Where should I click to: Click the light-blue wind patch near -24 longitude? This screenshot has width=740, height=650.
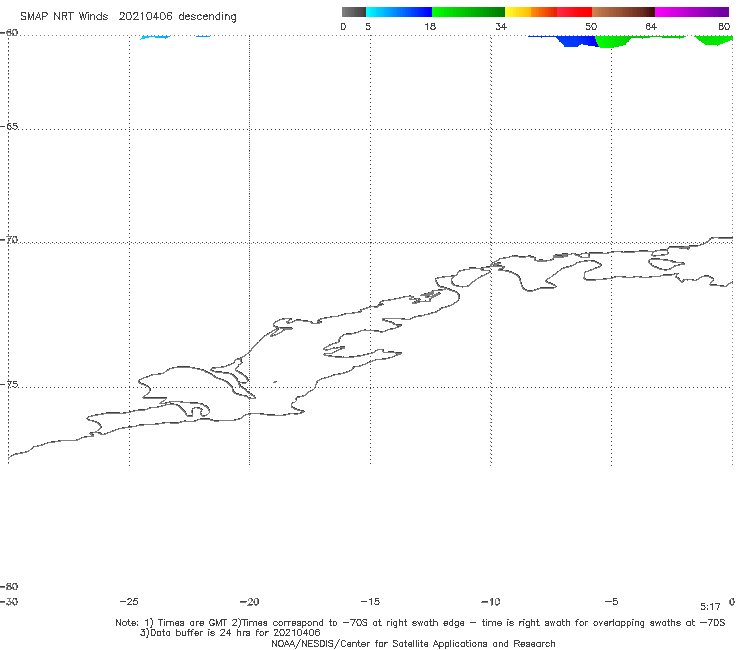point(155,37)
